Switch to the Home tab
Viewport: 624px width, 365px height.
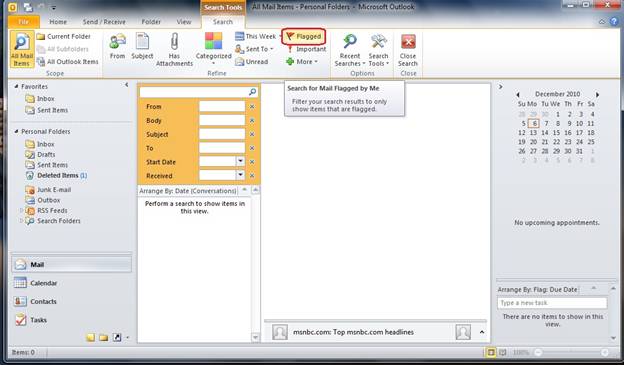[58, 22]
